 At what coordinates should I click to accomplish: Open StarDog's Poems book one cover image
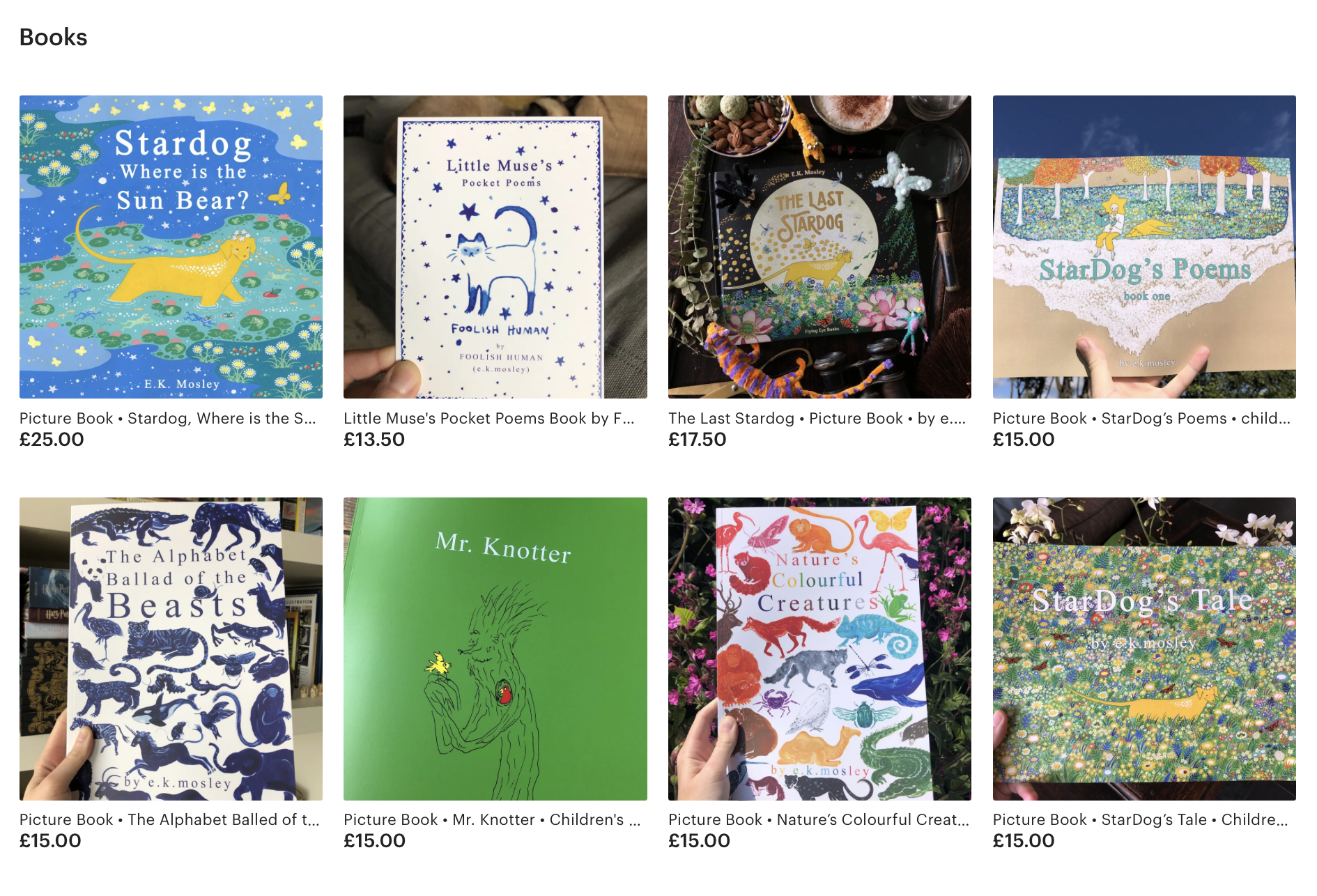pos(1144,247)
